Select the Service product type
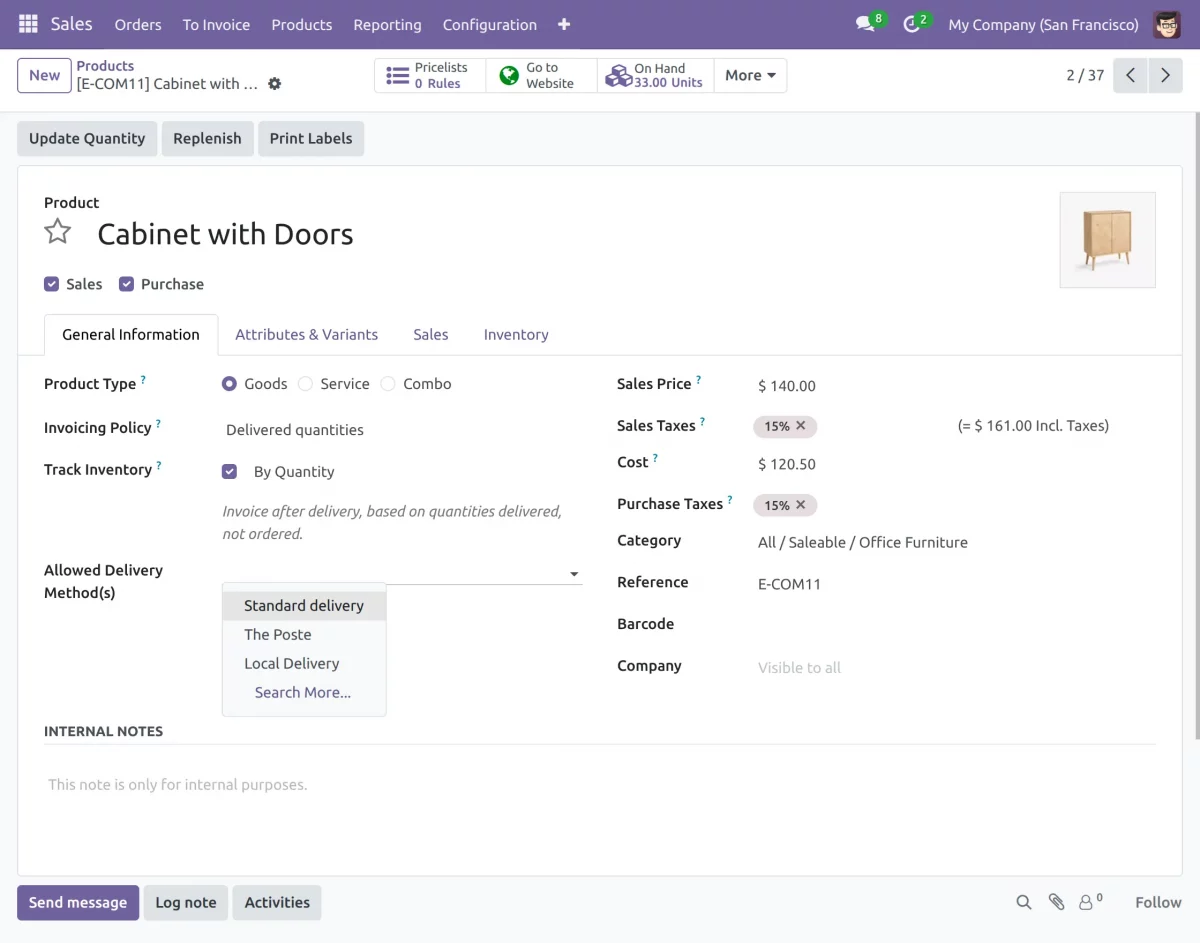The height and width of the screenshot is (943, 1200). coord(307,383)
